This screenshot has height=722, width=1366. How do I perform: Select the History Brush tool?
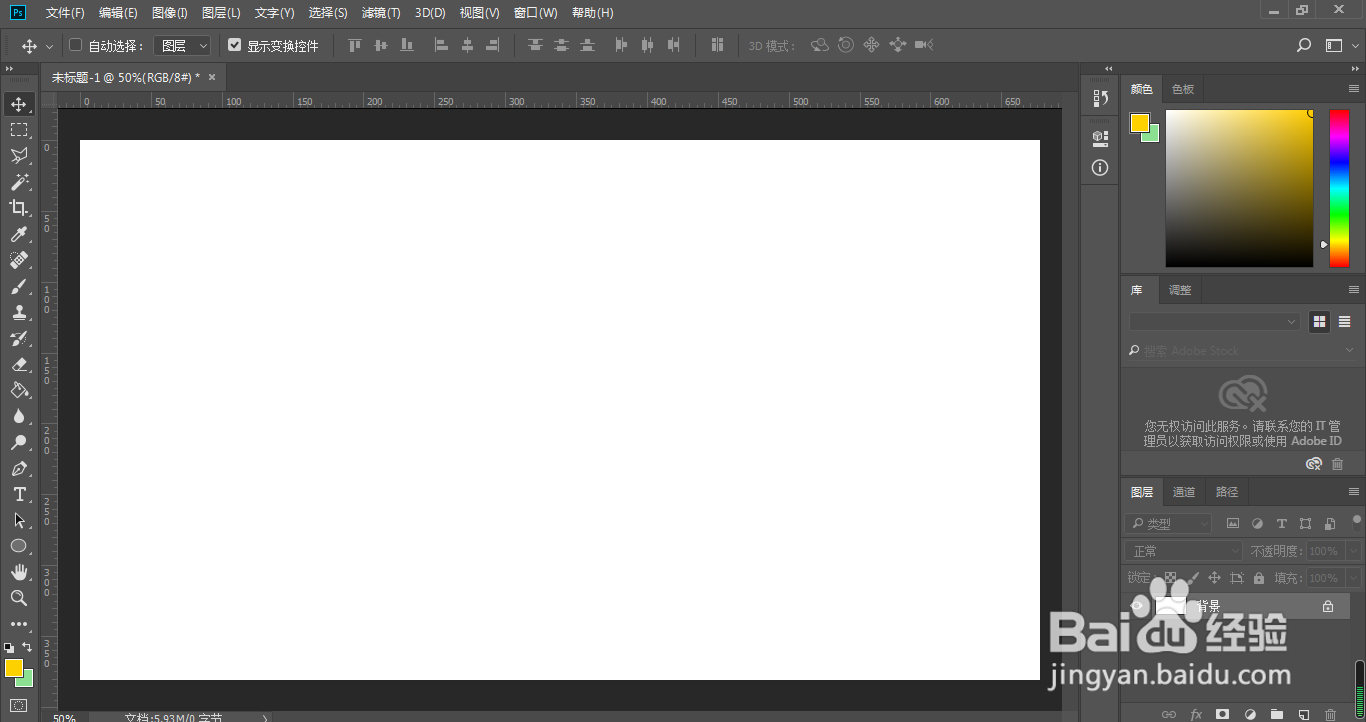click(x=19, y=338)
